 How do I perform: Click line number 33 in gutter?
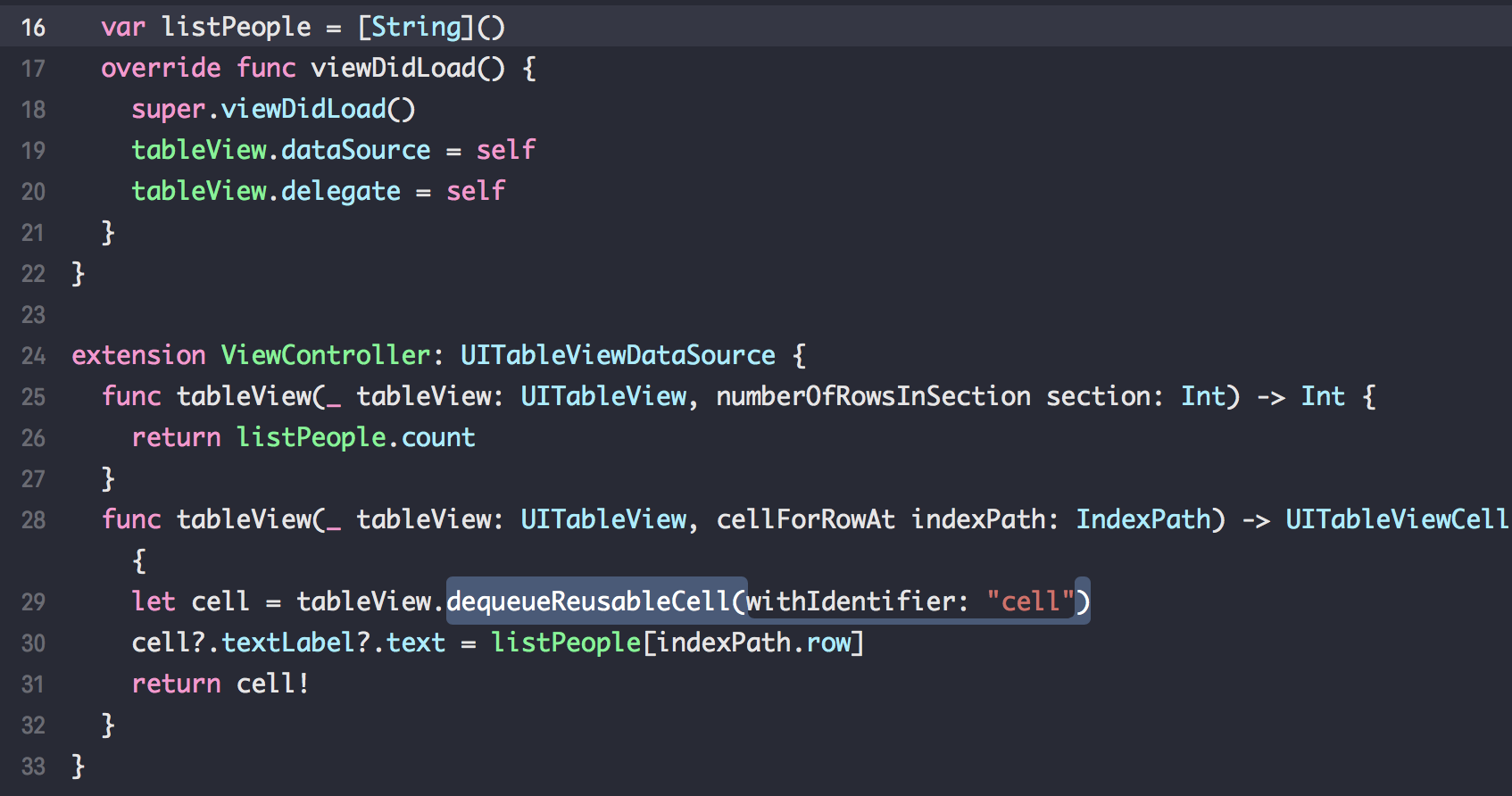click(x=33, y=766)
